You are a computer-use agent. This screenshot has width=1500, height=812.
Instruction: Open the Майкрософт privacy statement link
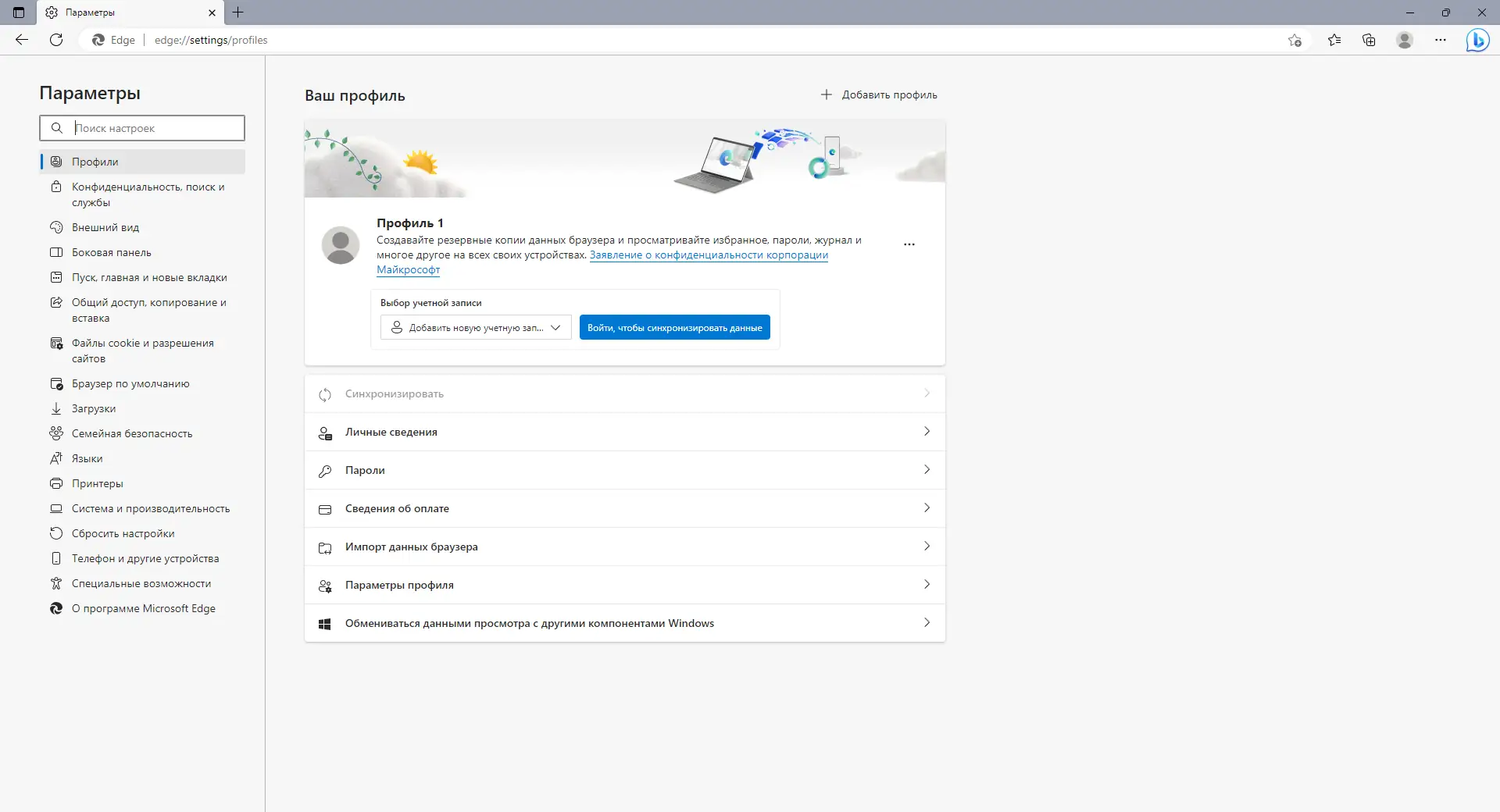(408, 269)
